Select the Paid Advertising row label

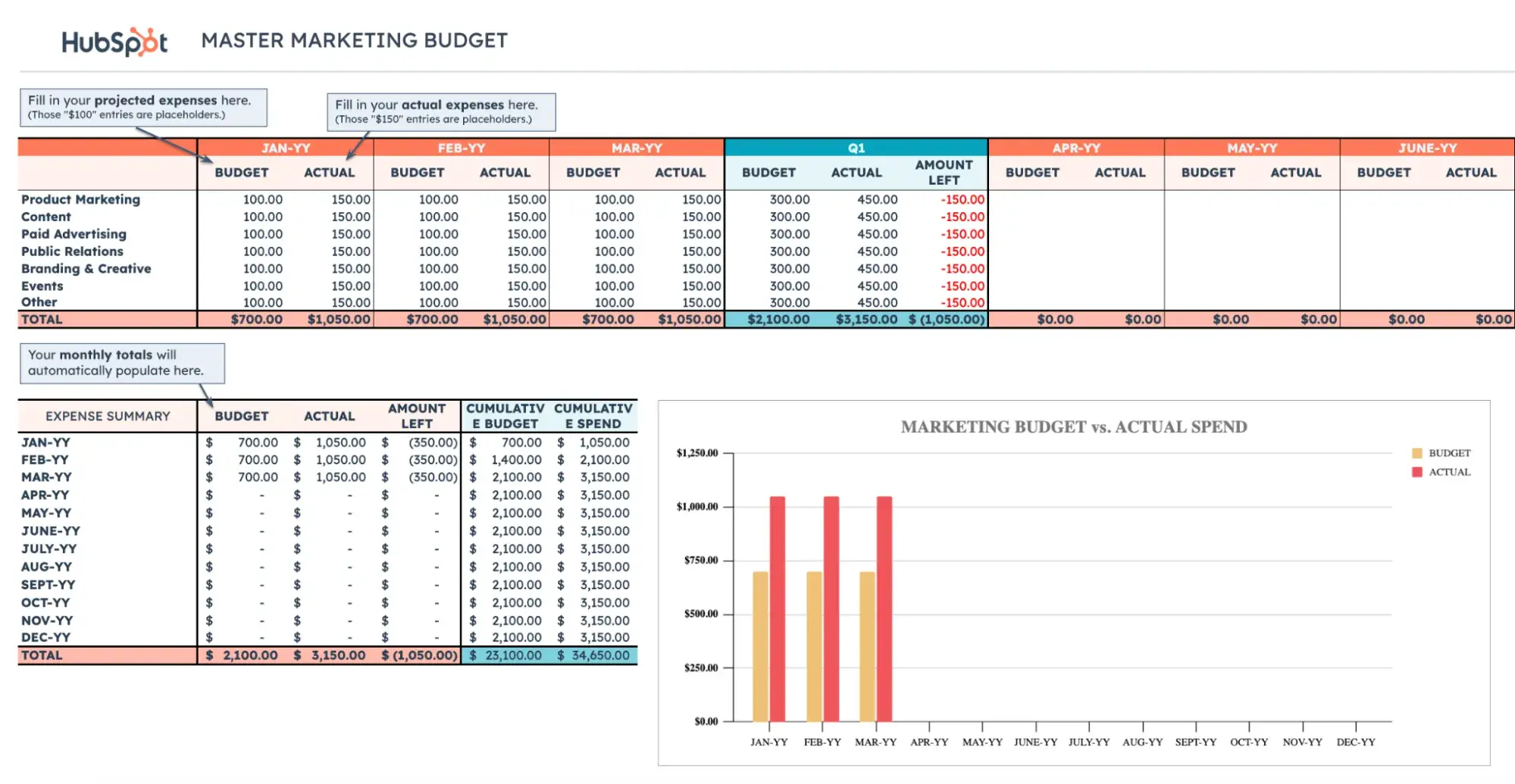(74, 234)
